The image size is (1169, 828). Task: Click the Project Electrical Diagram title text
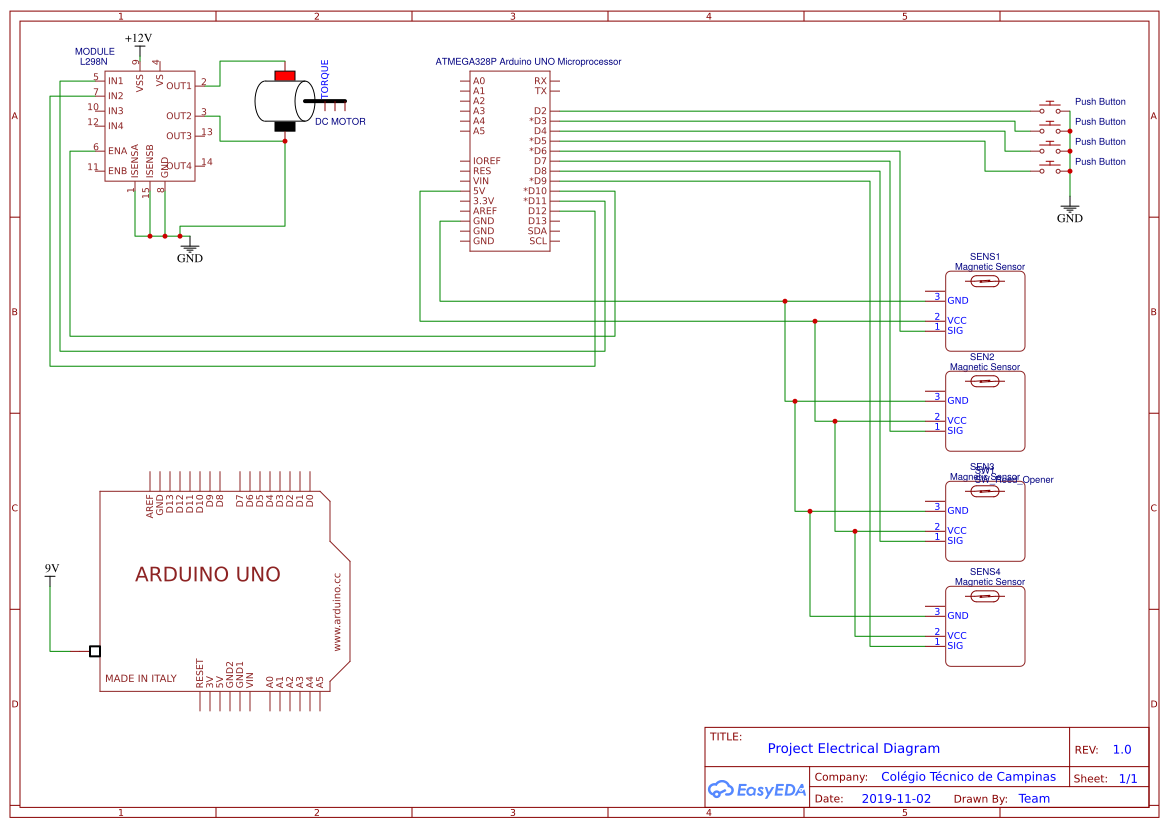point(853,748)
